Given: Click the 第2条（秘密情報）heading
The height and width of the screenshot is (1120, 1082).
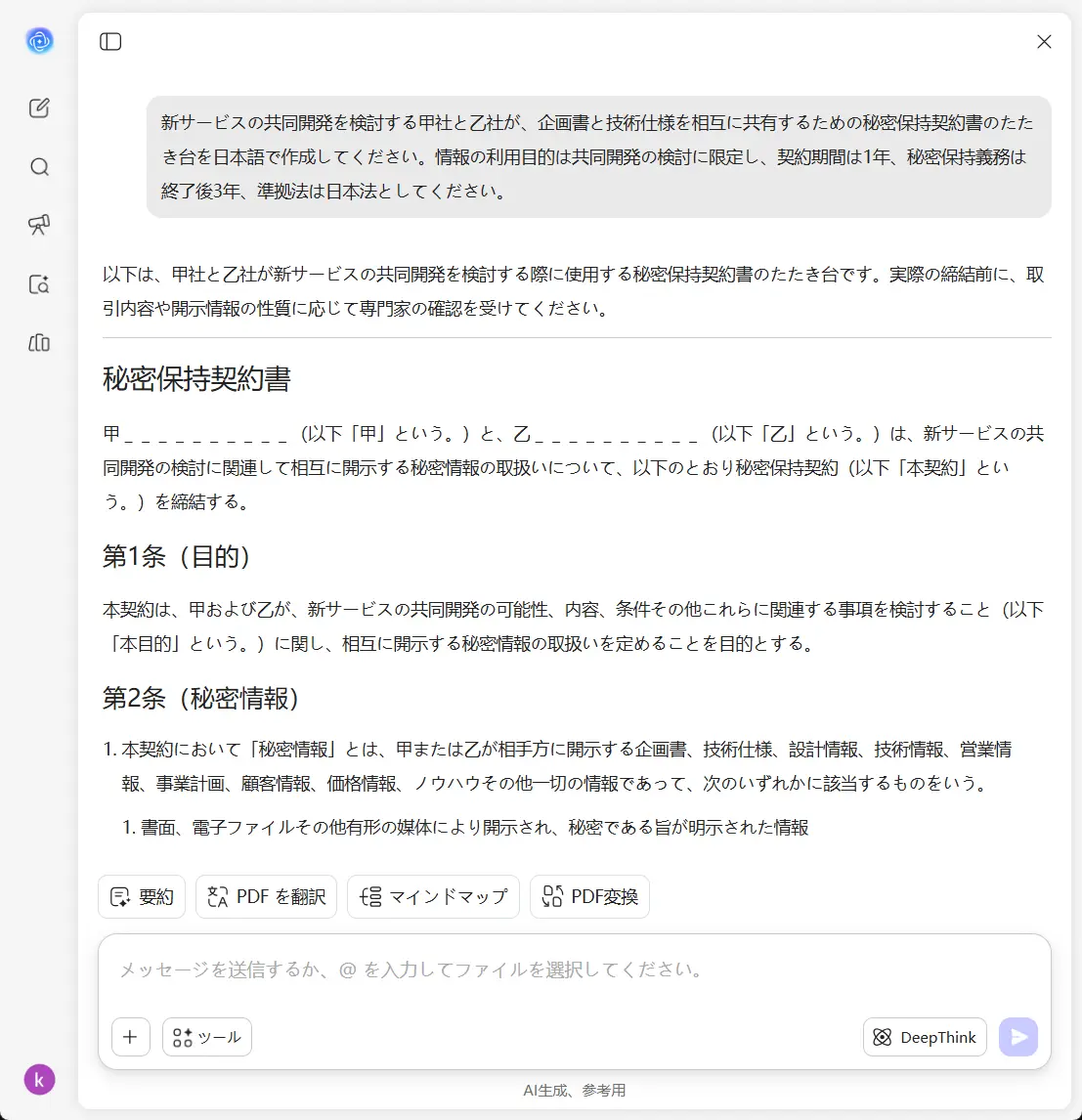Looking at the screenshot, I should pos(200,698).
